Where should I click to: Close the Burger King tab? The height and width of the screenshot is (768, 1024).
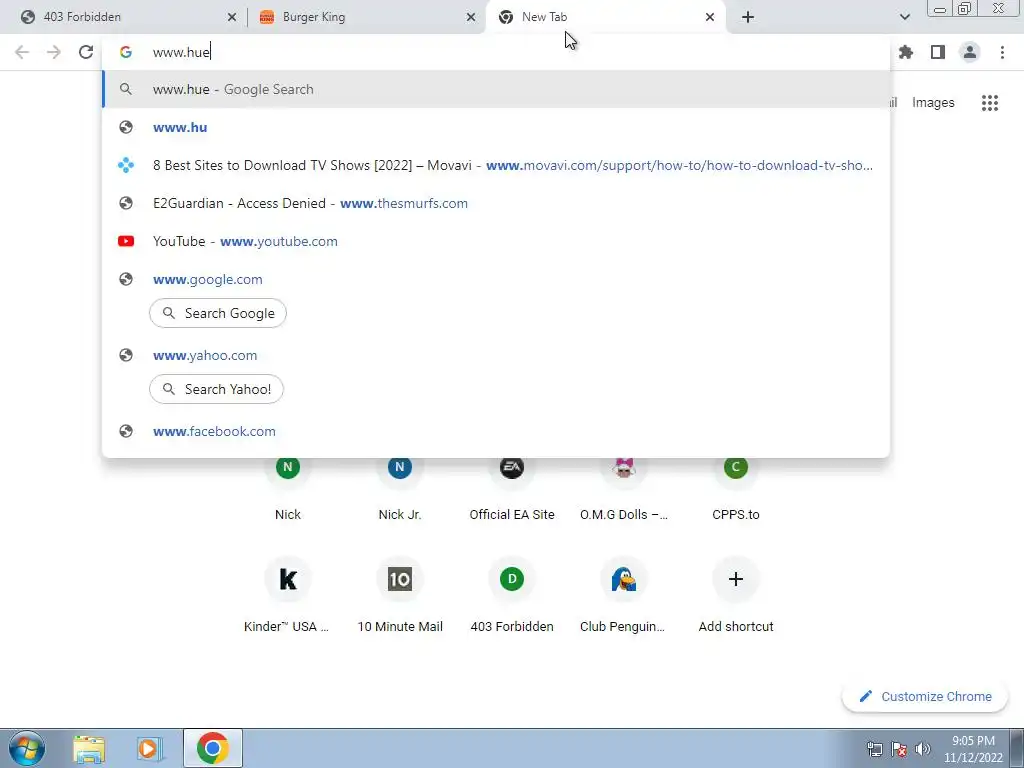471,17
